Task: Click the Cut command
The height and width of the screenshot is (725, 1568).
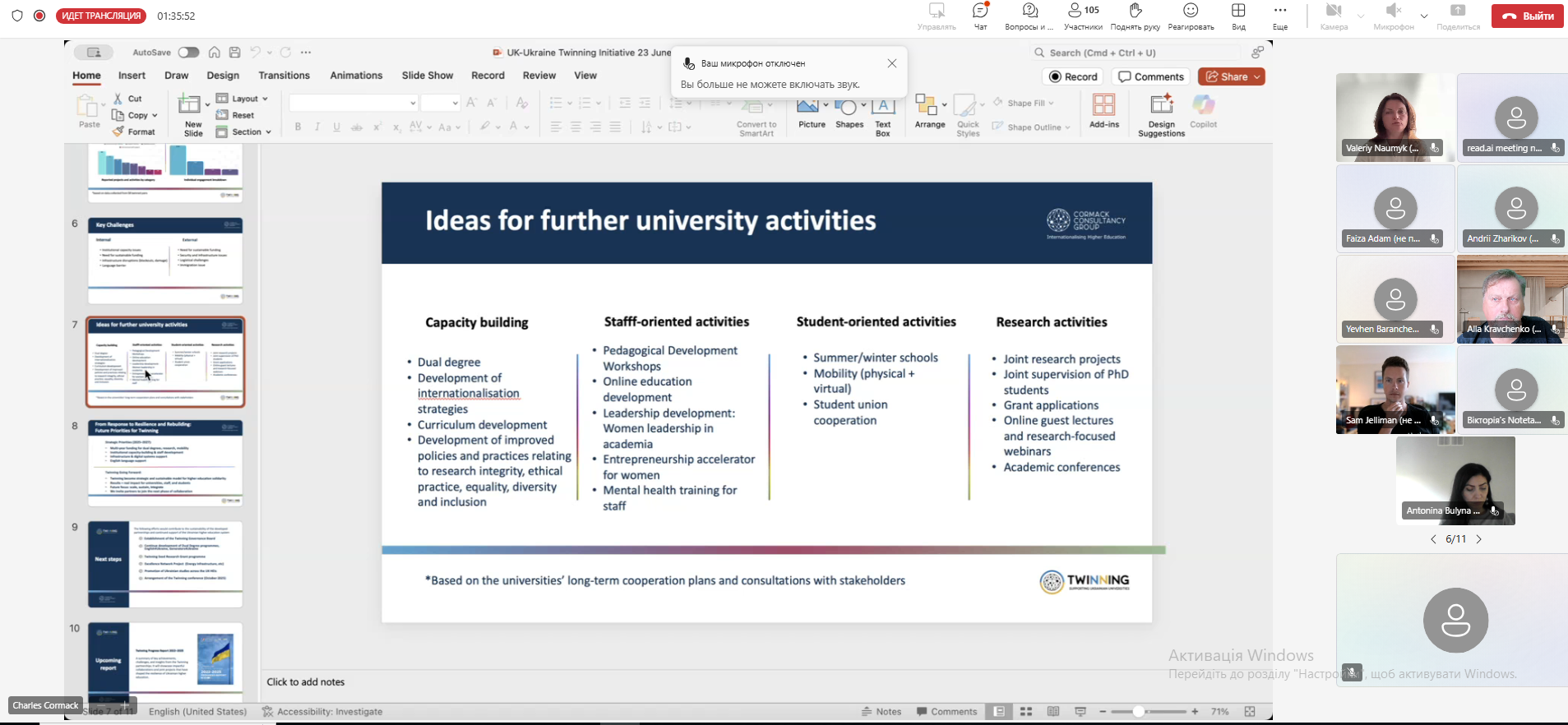Action: point(127,99)
